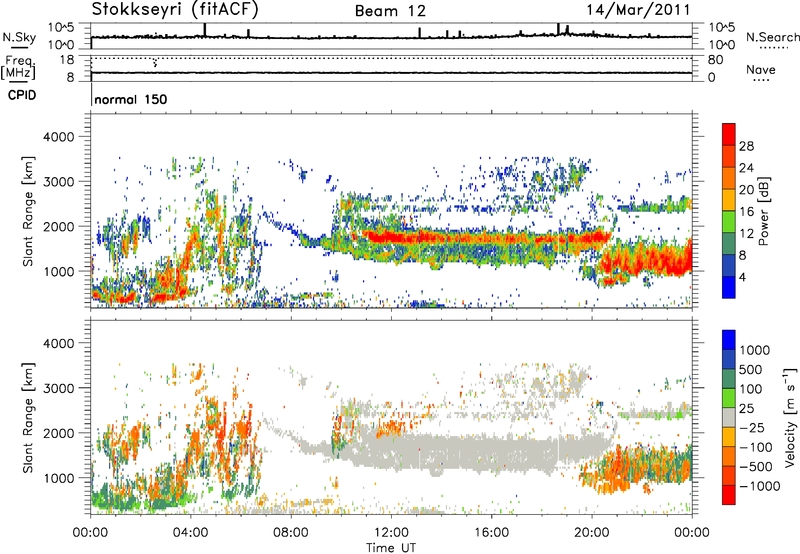This screenshot has height=554, width=800.
Task: Click the '3000' tick on the velocity panel
Action: tap(58, 388)
